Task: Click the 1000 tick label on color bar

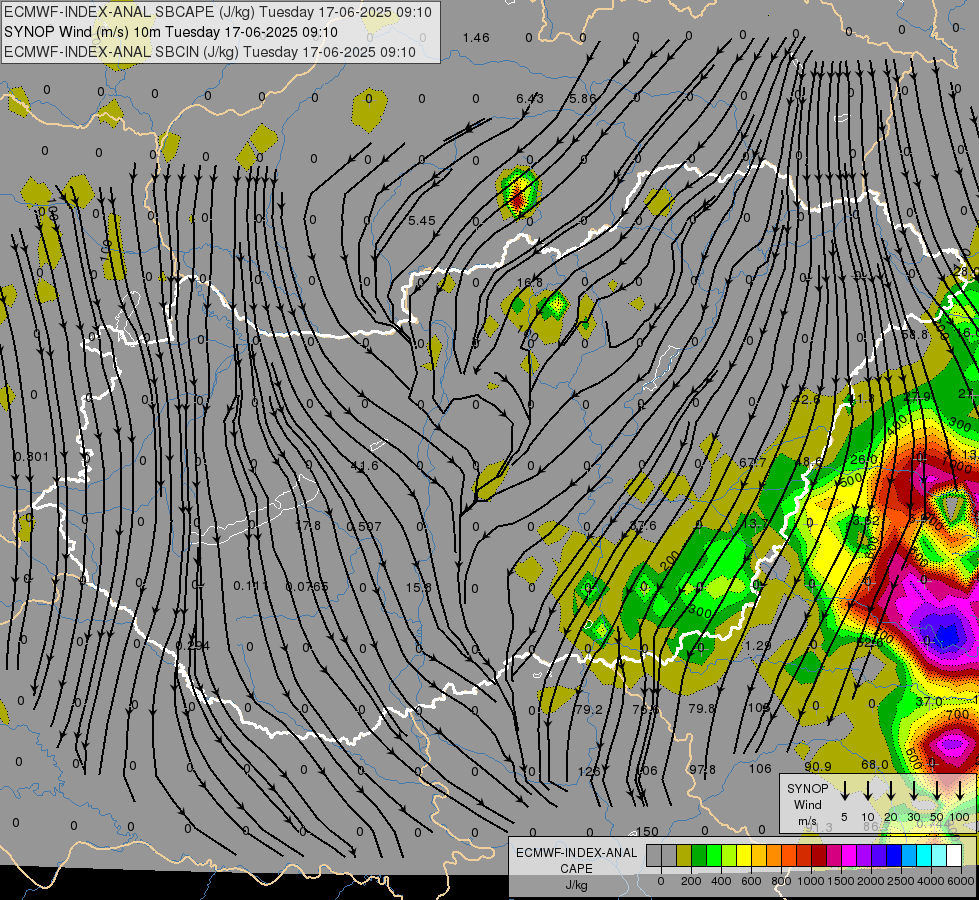Action: [x=811, y=881]
